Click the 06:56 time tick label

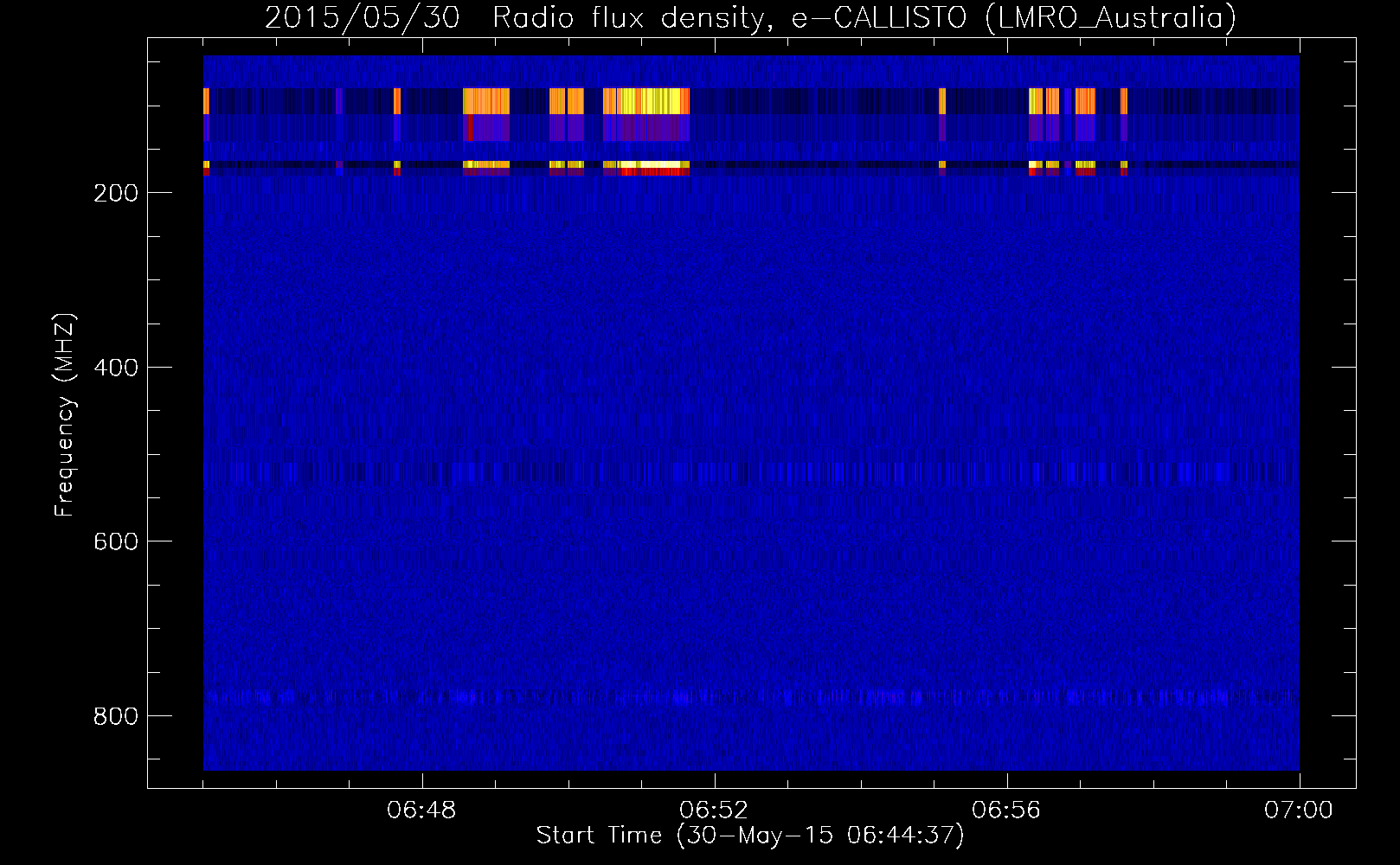tap(1006, 811)
